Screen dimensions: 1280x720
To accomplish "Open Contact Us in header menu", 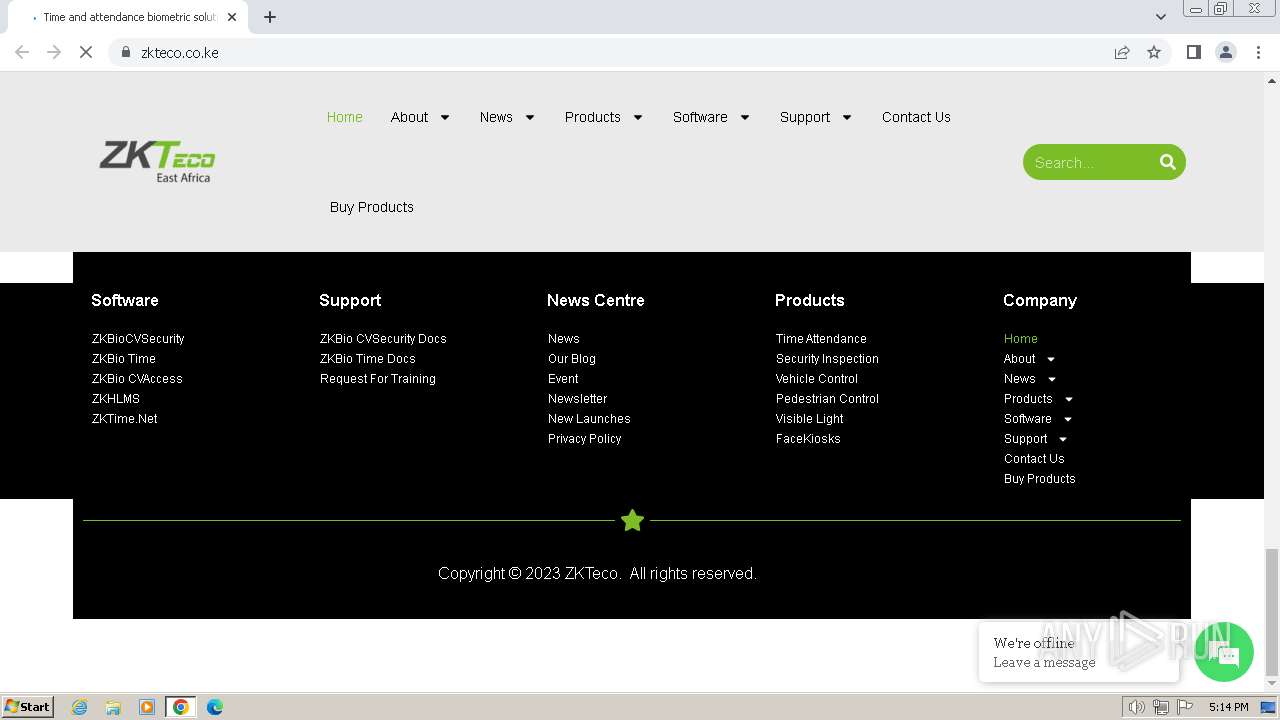I will pyautogui.click(x=916, y=117).
